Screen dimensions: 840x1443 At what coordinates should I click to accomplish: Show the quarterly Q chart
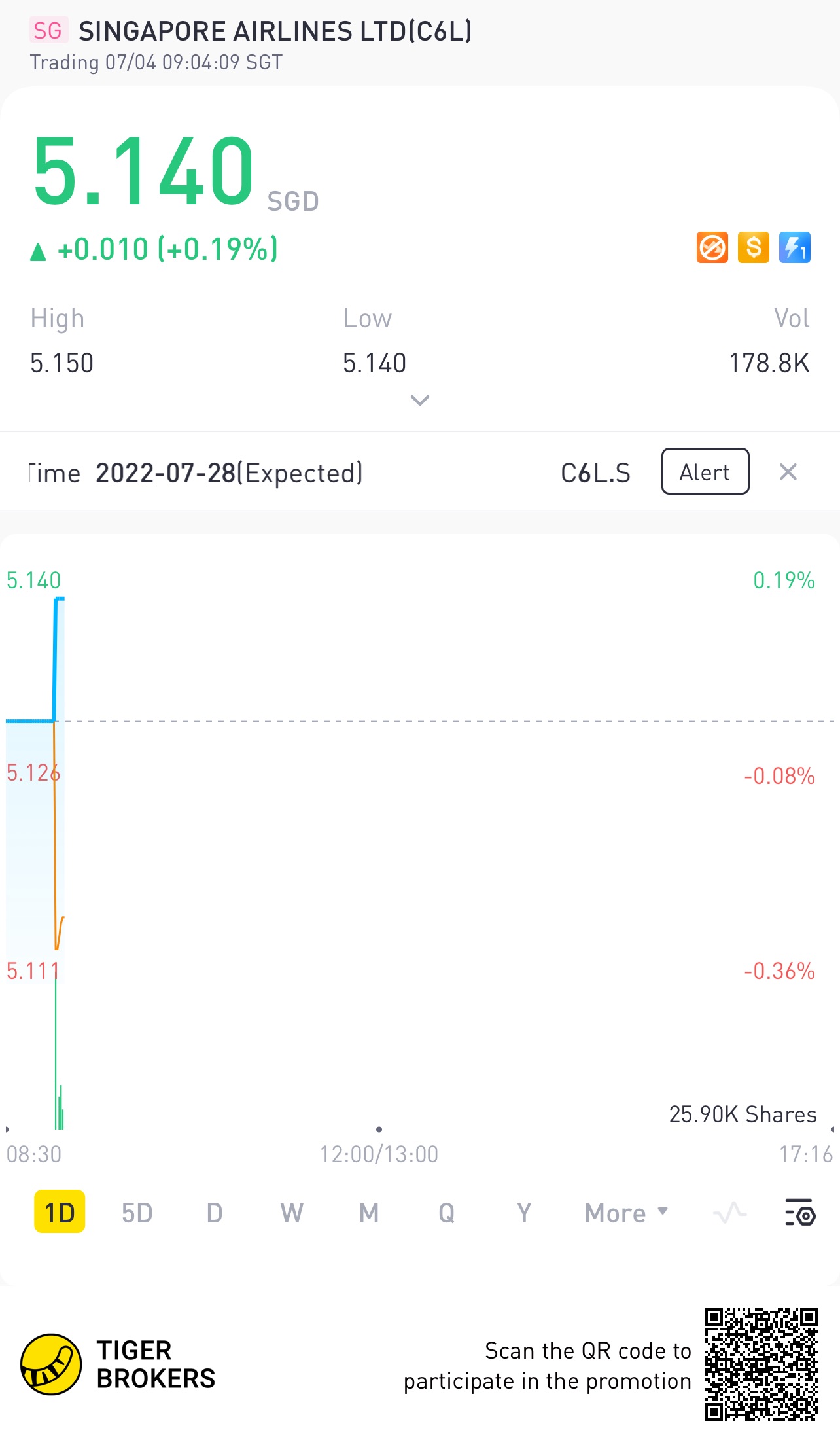coord(446,1213)
